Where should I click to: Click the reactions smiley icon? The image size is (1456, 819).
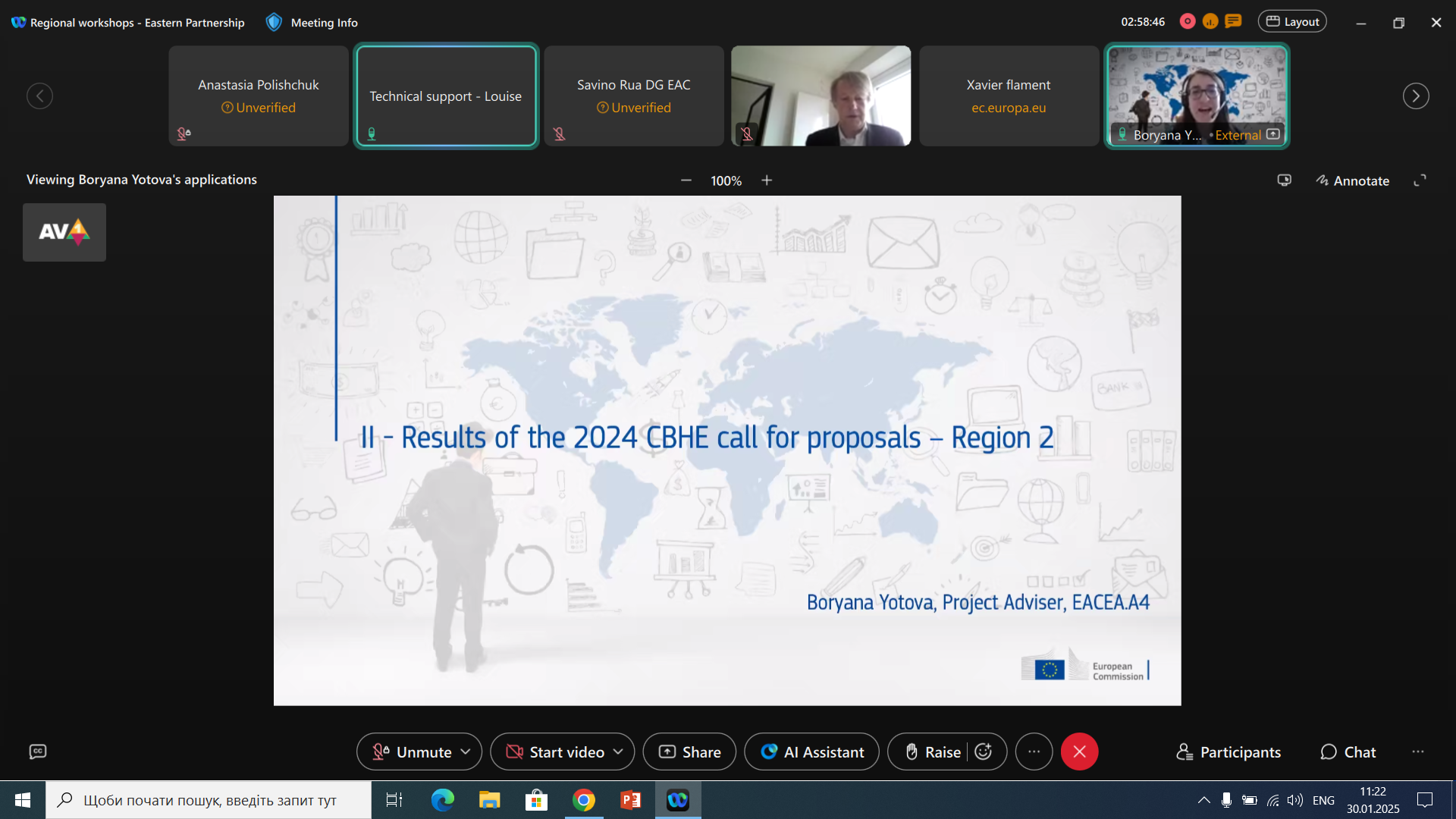984,752
